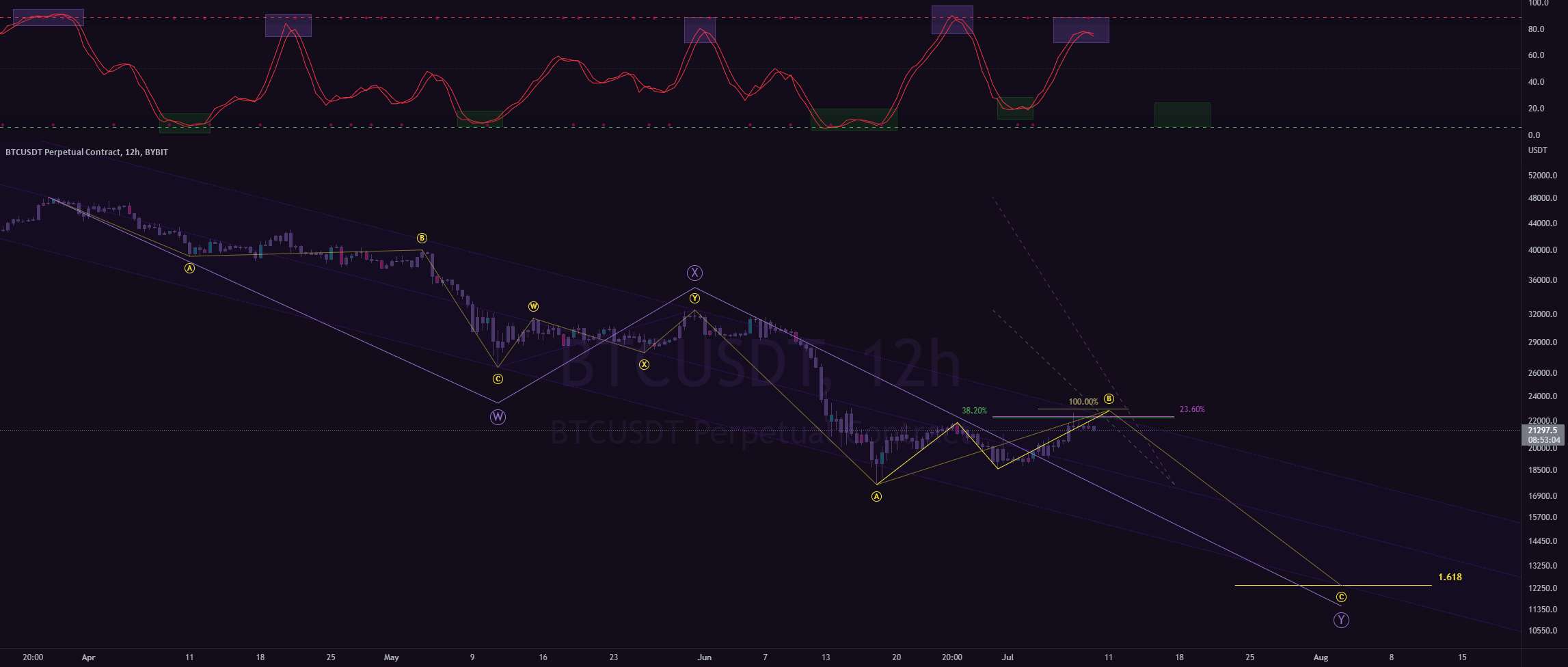Select the 36000.0 price level

pos(1541,280)
